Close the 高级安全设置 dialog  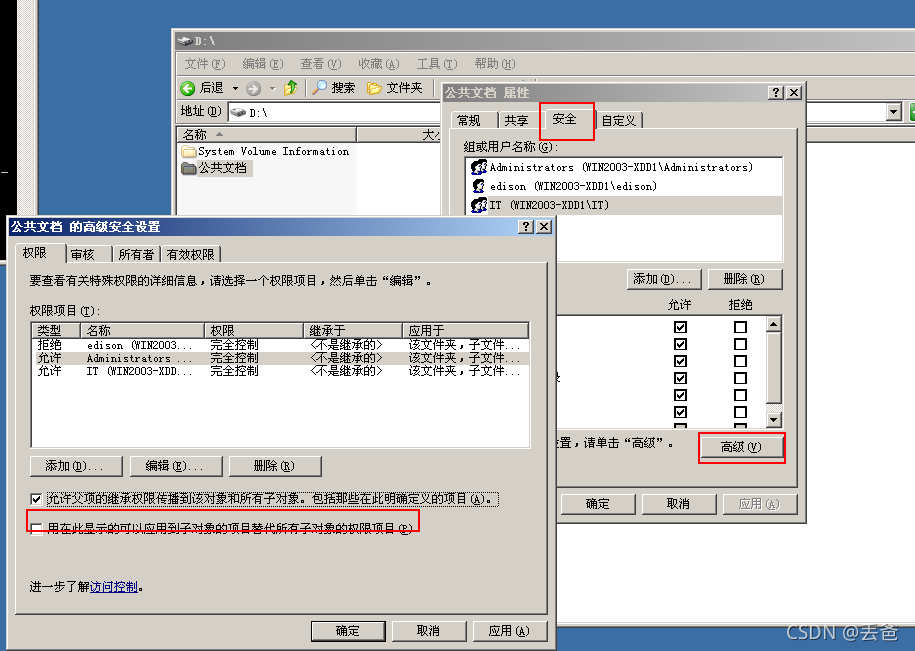(544, 226)
